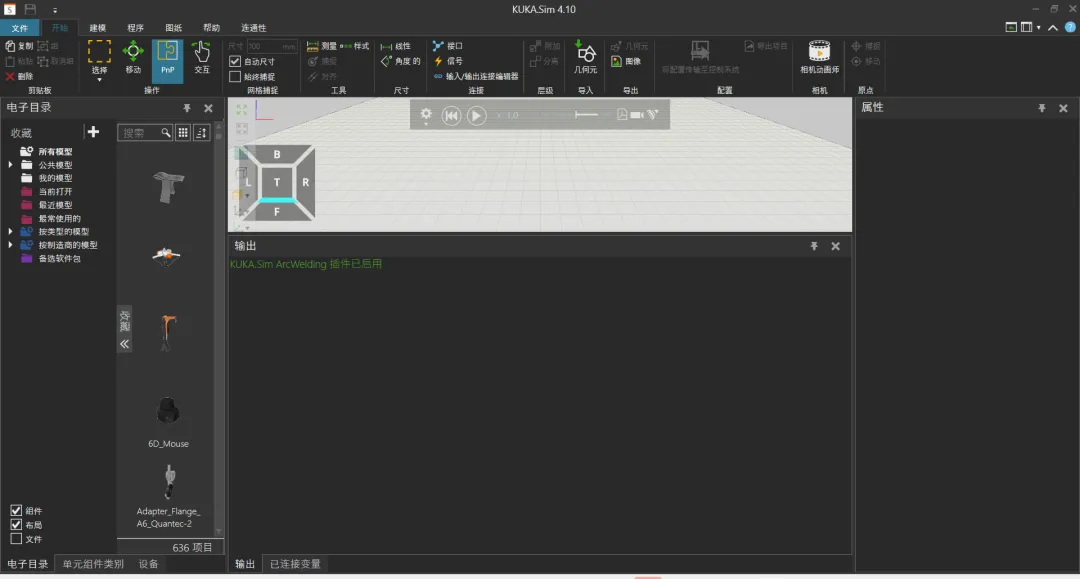Expand 按类型的模型 tree node
Viewport: 1080px width, 579px height.
[x=10, y=231]
